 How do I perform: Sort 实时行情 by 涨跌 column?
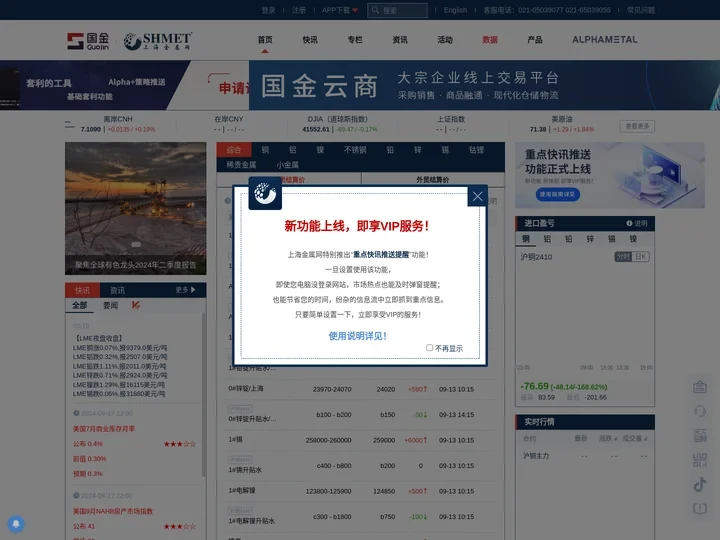[608, 439]
